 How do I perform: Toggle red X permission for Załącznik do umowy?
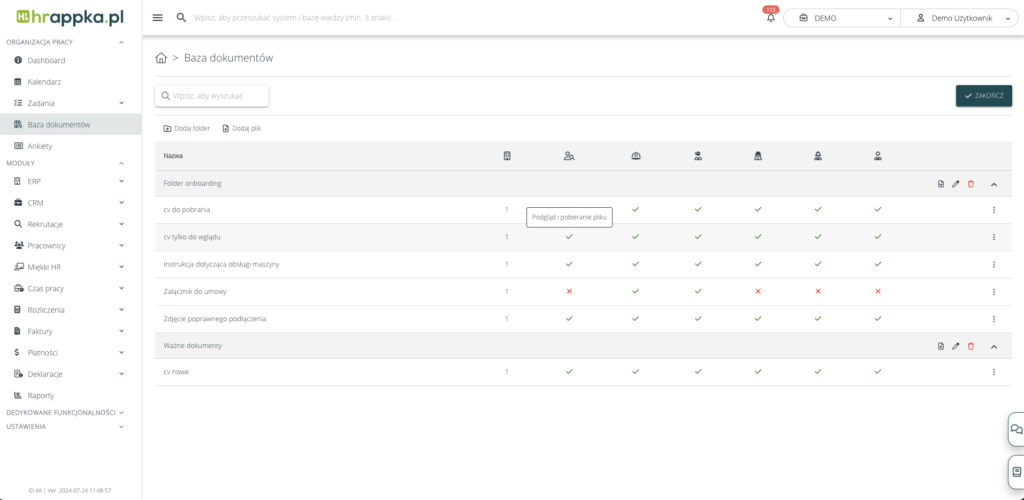point(569,291)
